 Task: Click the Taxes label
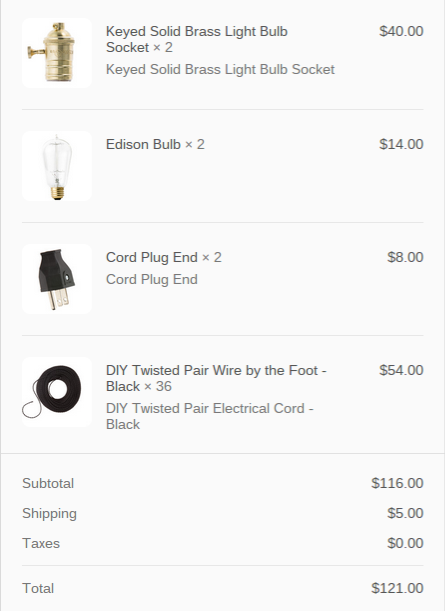[x=41, y=543]
